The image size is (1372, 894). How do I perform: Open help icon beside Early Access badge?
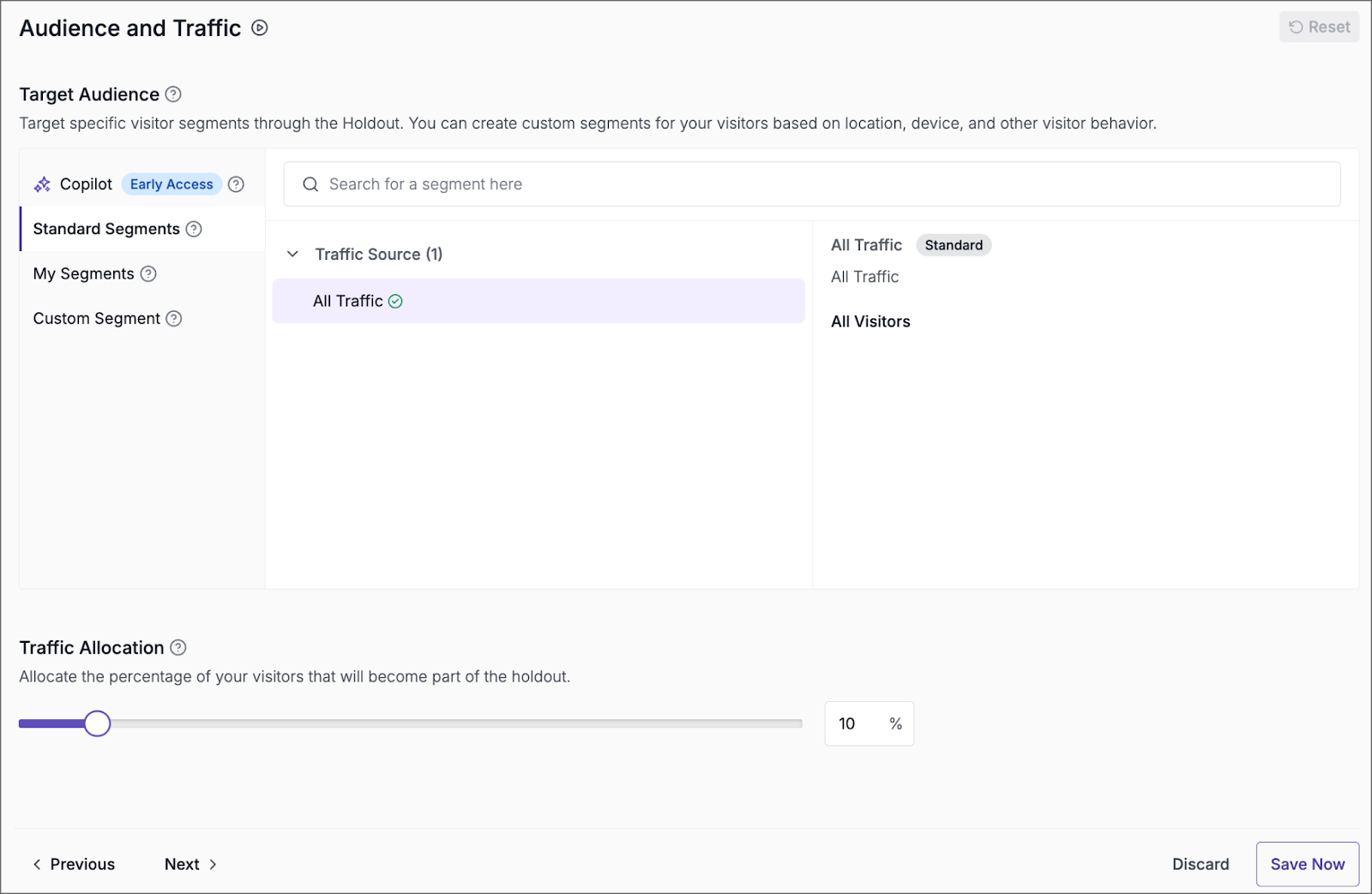pyautogui.click(x=237, y=184)
